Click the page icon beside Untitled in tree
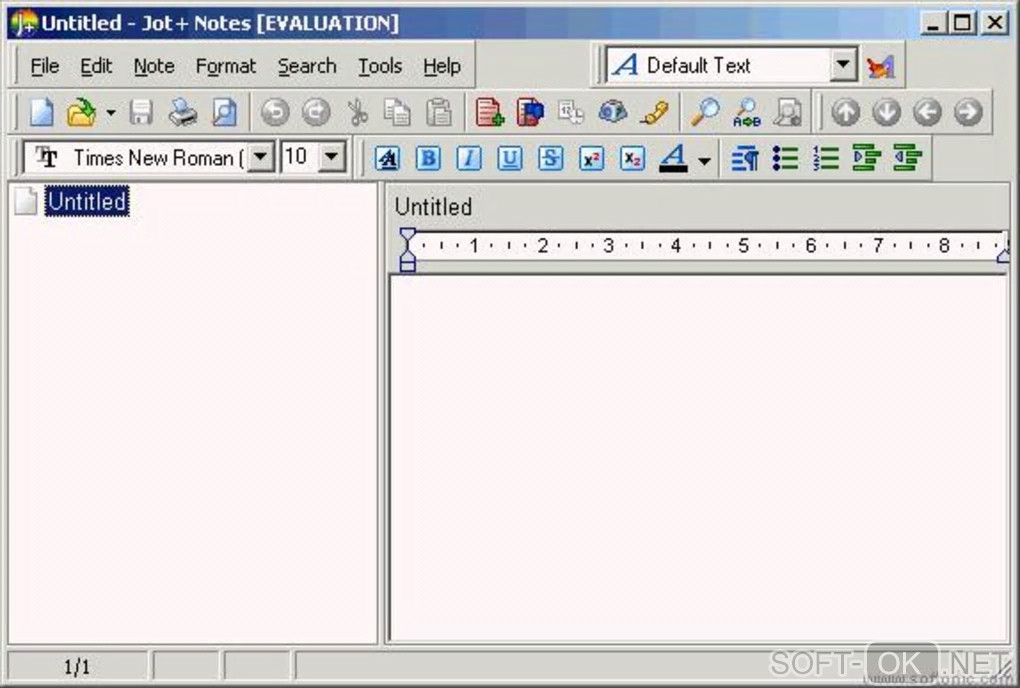1020x688 pixels. (25, 201)
